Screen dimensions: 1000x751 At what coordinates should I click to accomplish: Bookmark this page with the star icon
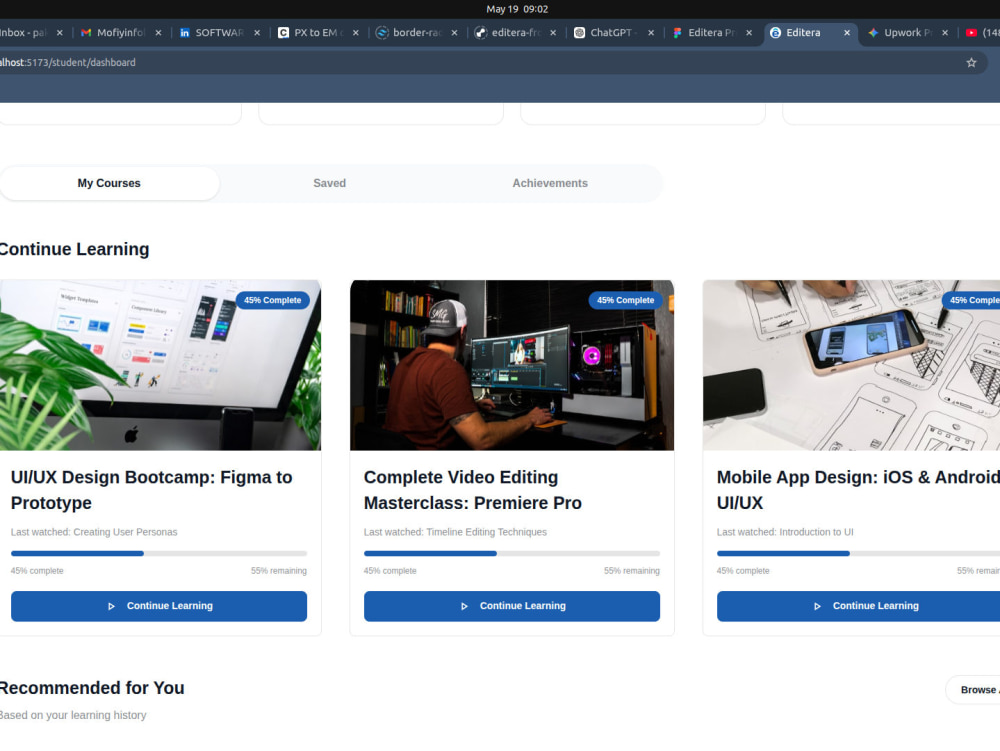(971, 62)
